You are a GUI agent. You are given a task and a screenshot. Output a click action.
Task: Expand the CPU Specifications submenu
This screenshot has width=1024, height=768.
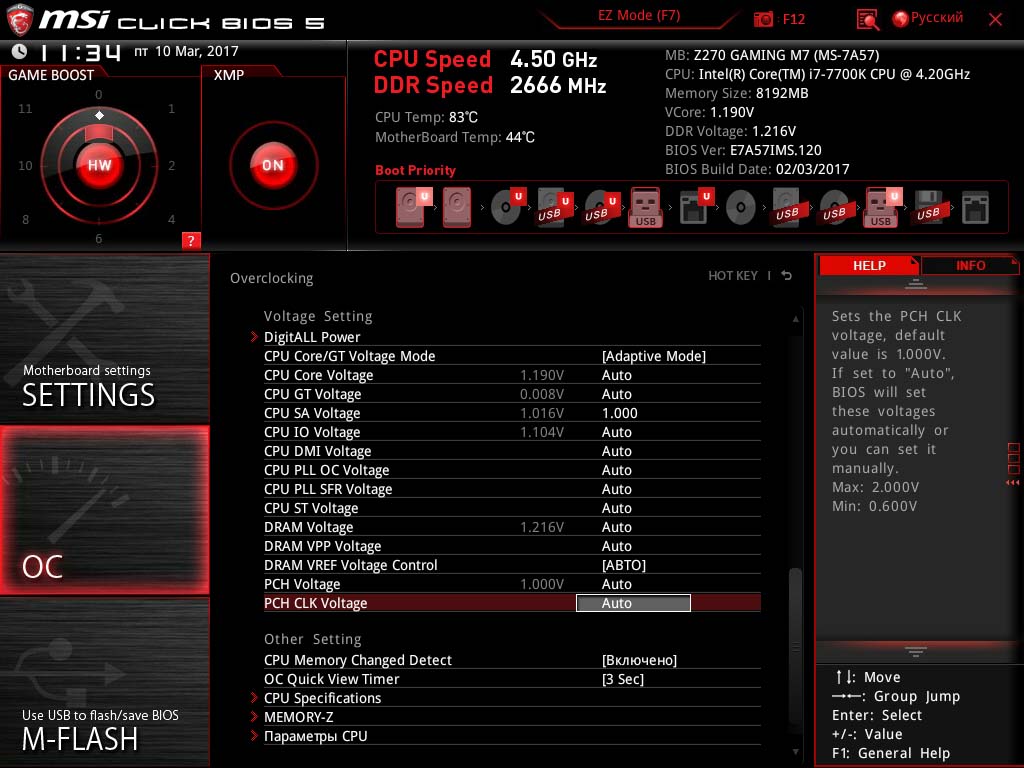323,698
